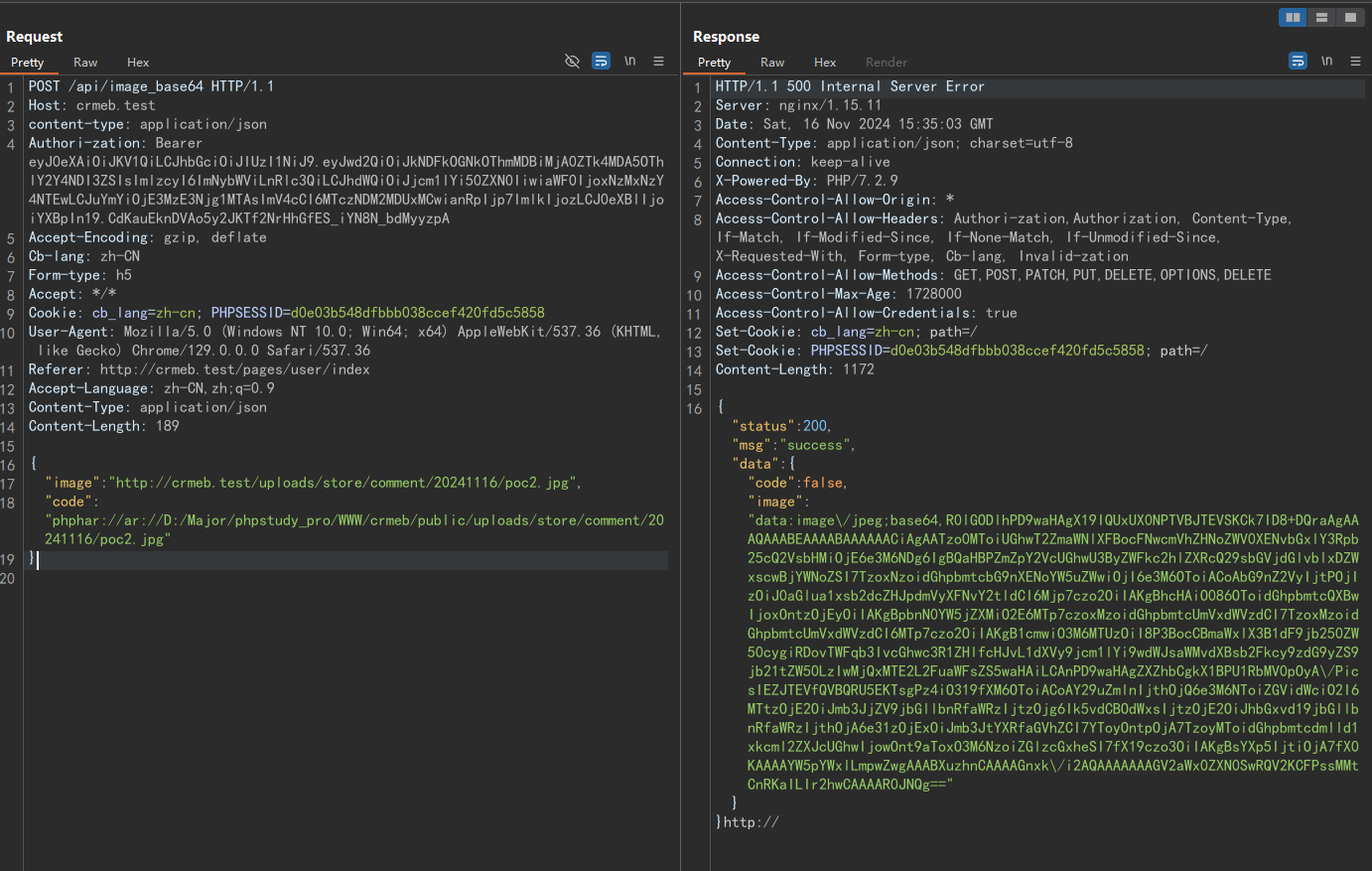
Task: Click the request JSON 'image' URL value
Action: [343, 483]
